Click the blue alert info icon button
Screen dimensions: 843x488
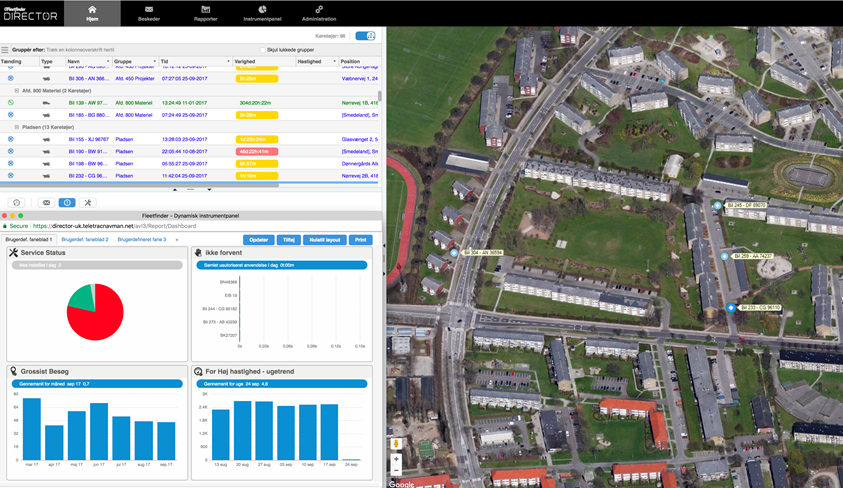click(67, 203)
